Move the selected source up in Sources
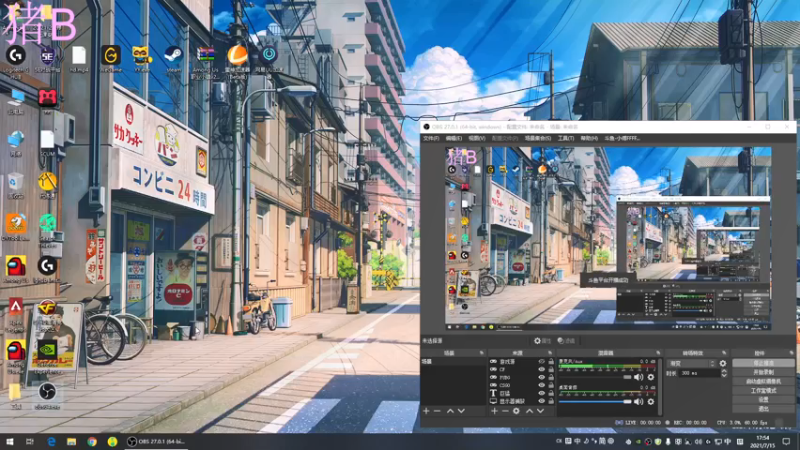The height and width of the screenshot is (450, 800). pos(530,411)
